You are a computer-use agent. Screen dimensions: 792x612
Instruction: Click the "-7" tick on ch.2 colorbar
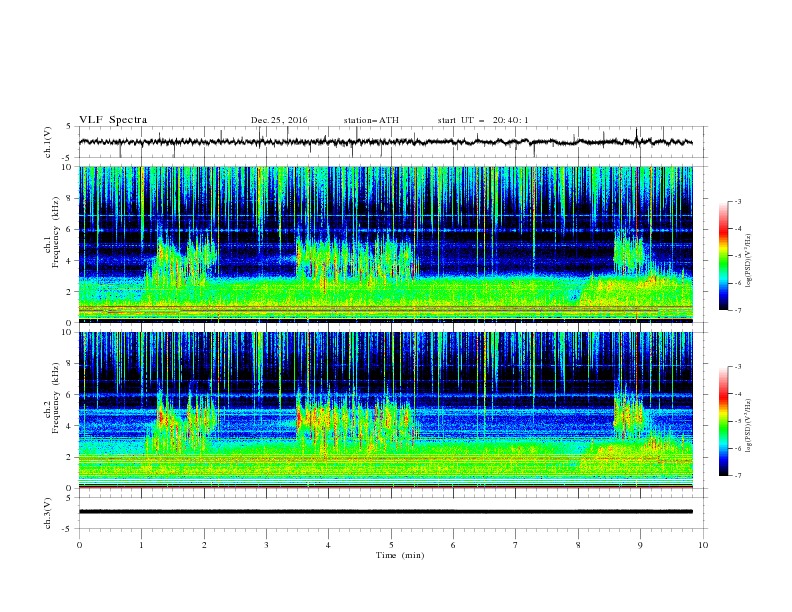pos(738,476)
